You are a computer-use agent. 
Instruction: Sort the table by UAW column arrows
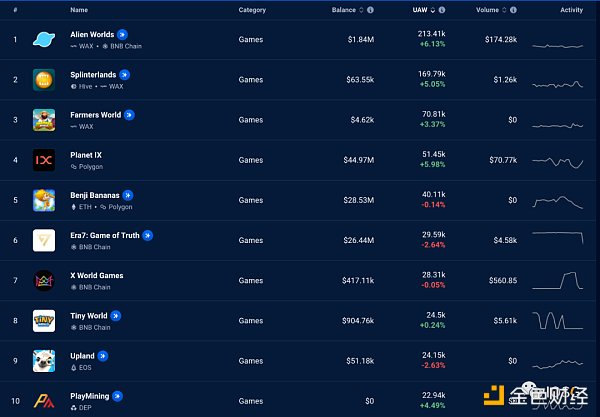[x=432, y=10]
